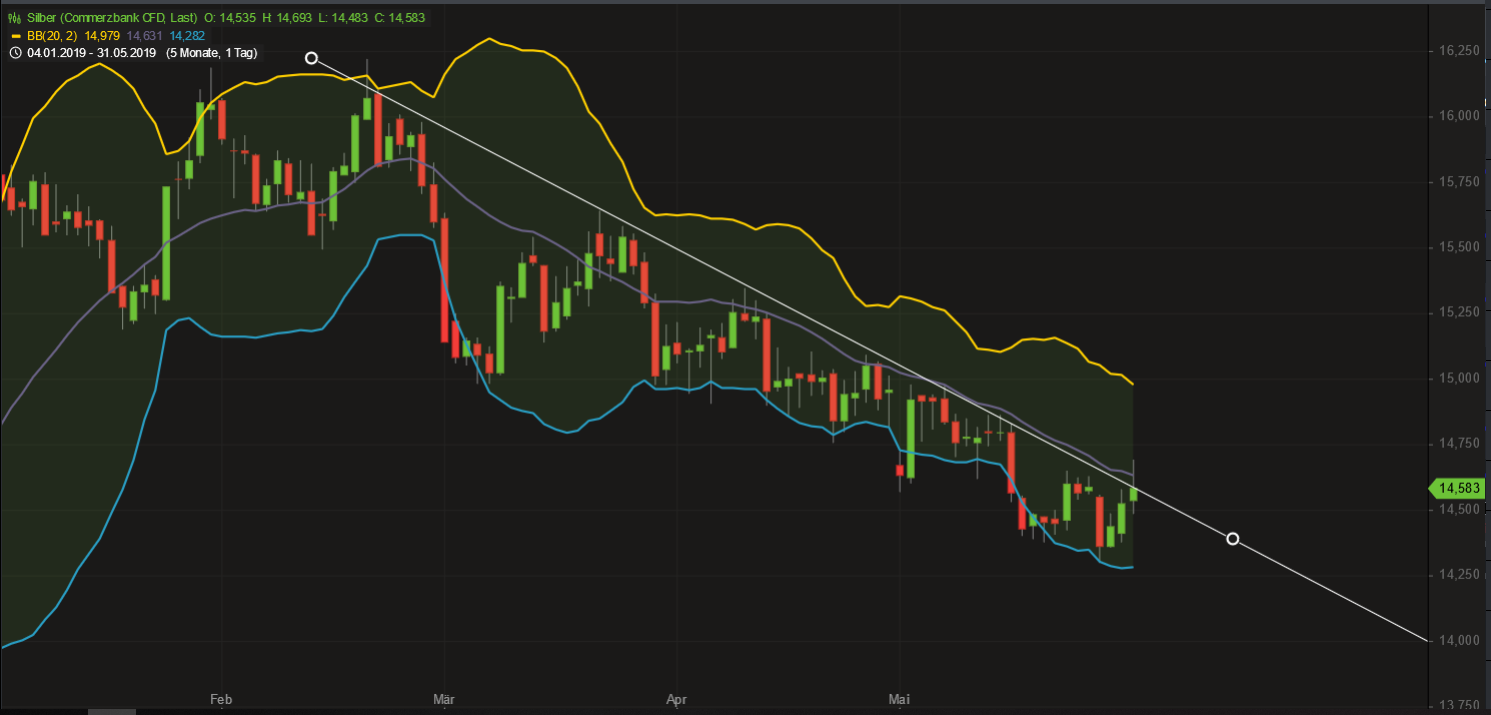Click the 14,000 price axis label

(1461, 640)
